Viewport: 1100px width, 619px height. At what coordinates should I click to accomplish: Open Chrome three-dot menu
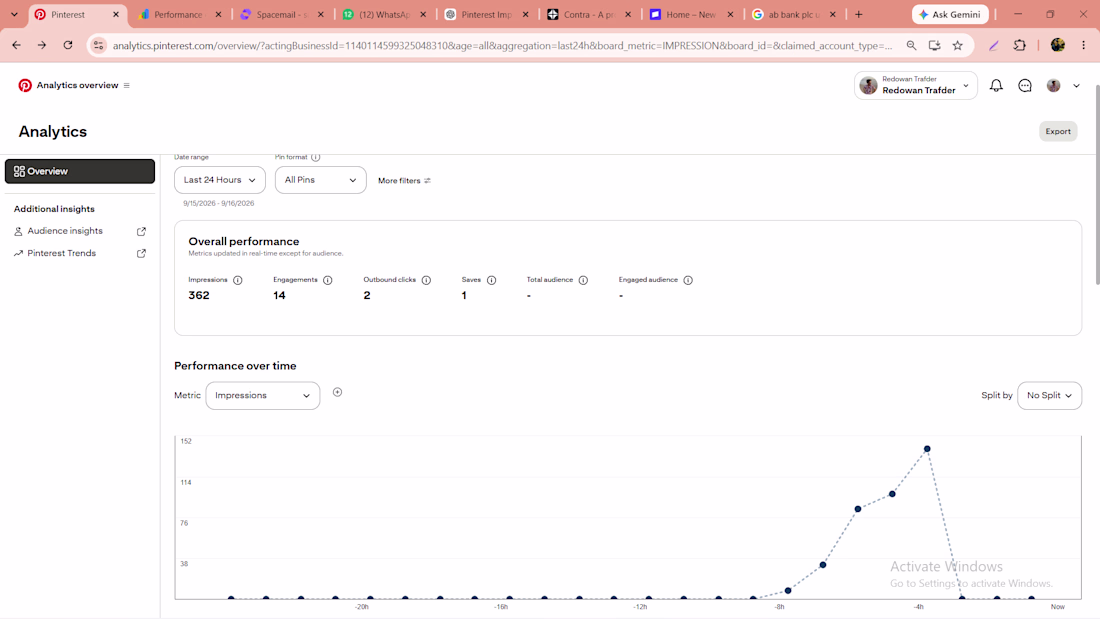(x=1084, y=45)
